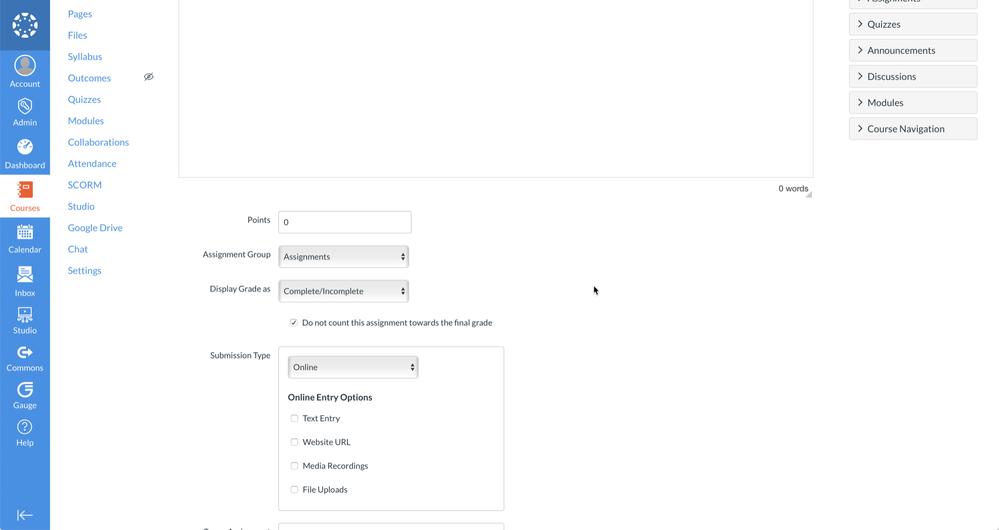Screen dimensions: 999x530
Task: Enable the File Uploads checkbox
Action: pos(294,490)
